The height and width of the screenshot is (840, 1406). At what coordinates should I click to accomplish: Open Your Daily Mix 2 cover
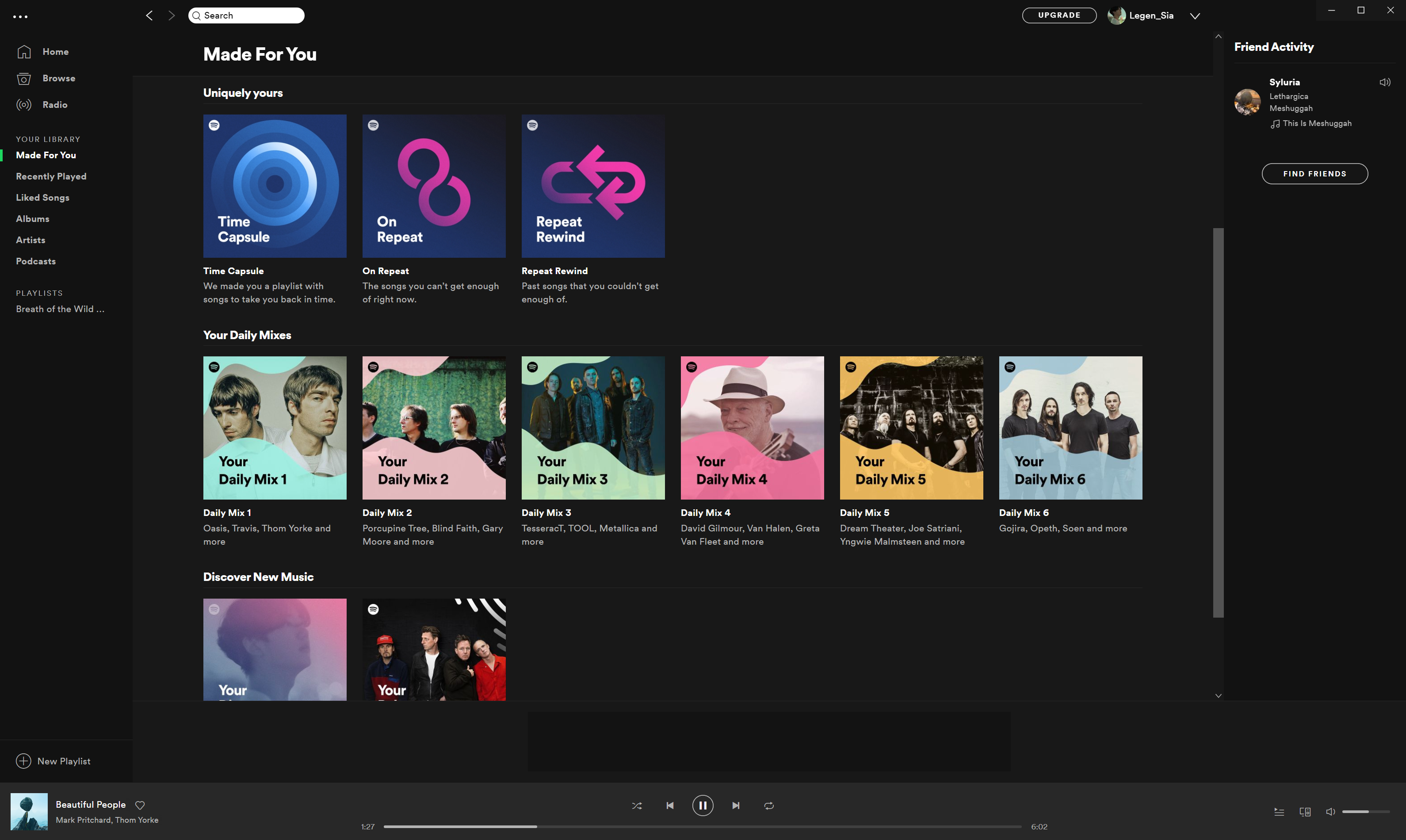click(x=434, y=428)
